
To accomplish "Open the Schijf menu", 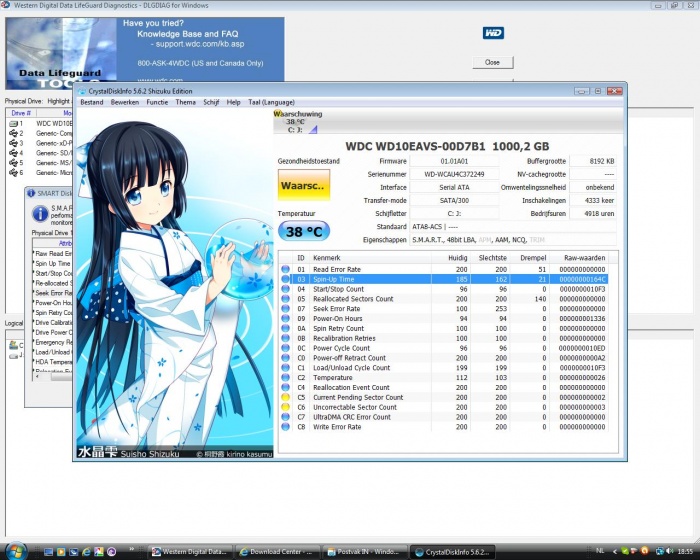I will pos(211,102).
